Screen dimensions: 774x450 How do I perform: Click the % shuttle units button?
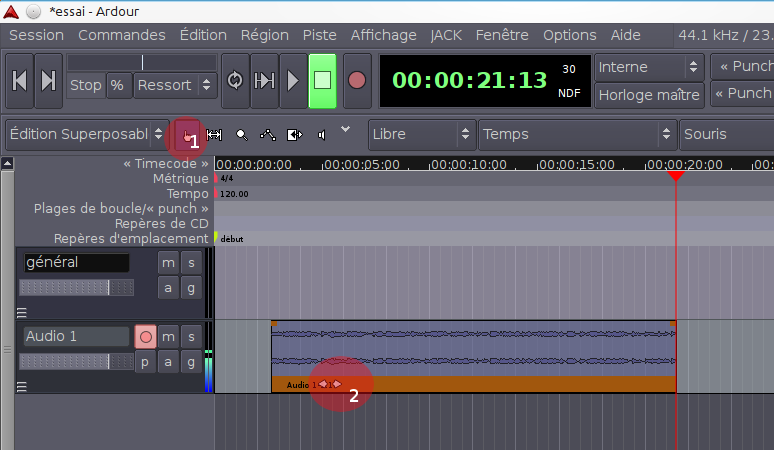pyautogui.click(x=117, y=85)
